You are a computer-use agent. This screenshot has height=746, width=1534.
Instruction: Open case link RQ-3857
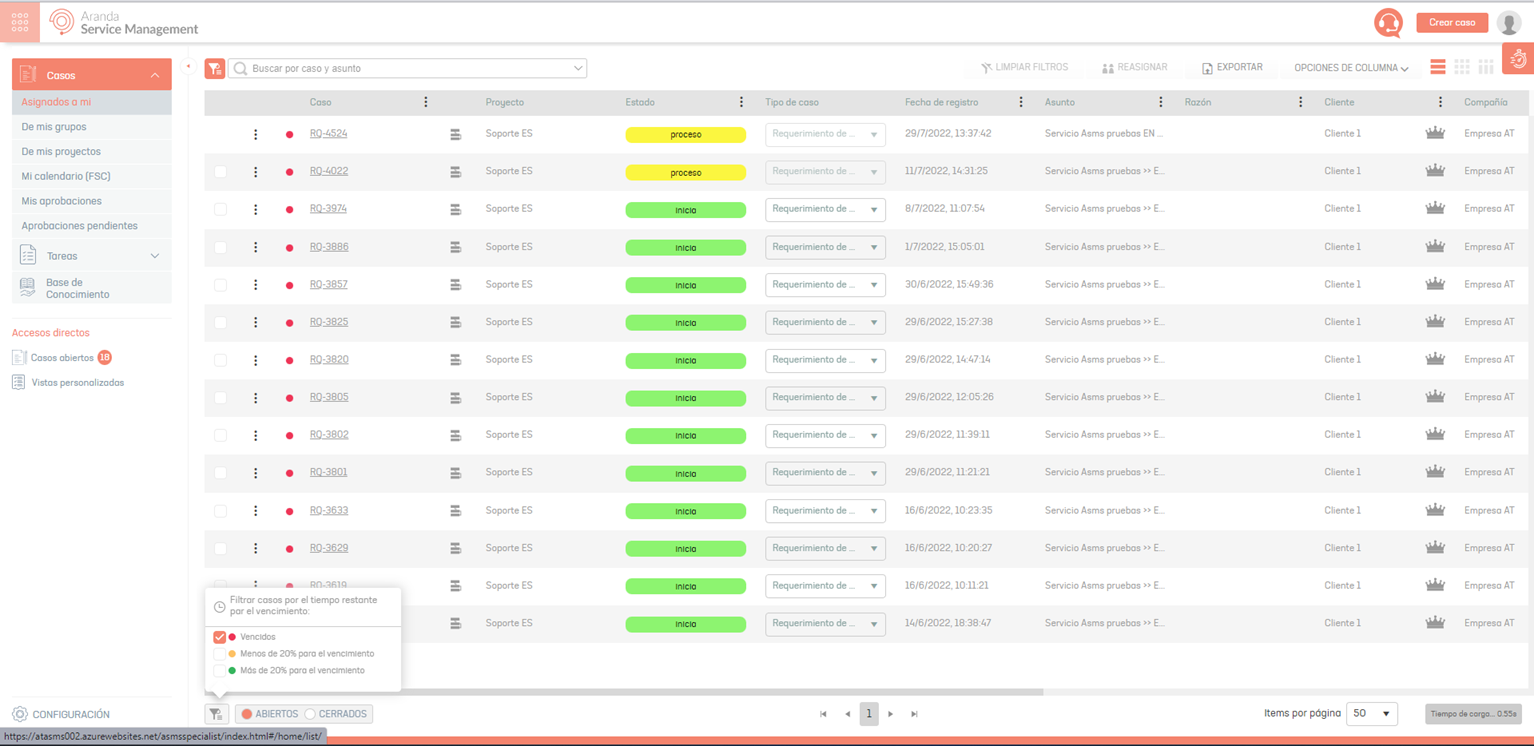329,285
